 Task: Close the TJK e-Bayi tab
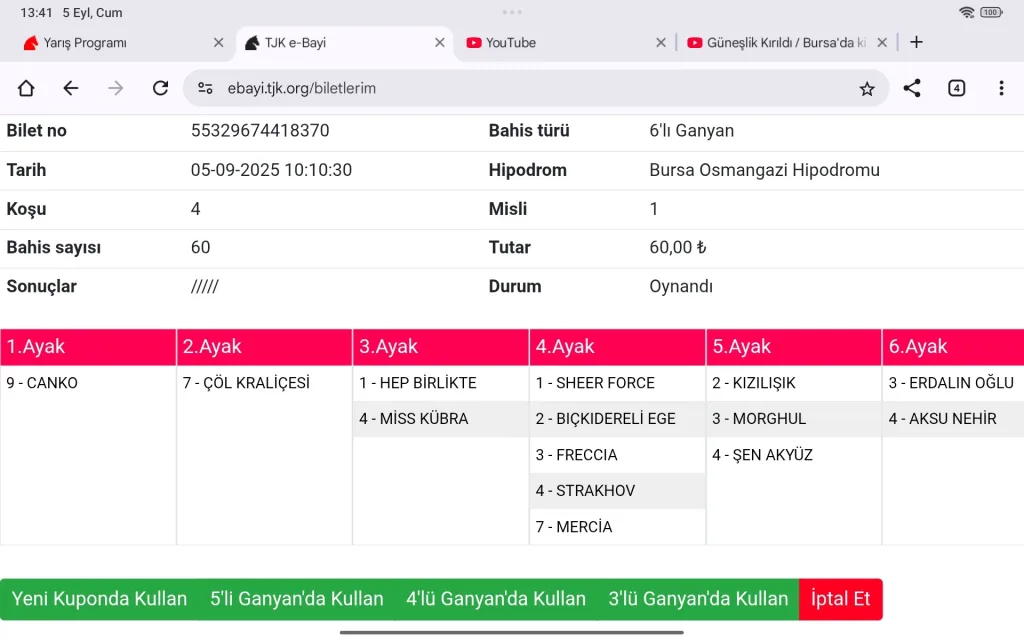(x=440, y=43)
